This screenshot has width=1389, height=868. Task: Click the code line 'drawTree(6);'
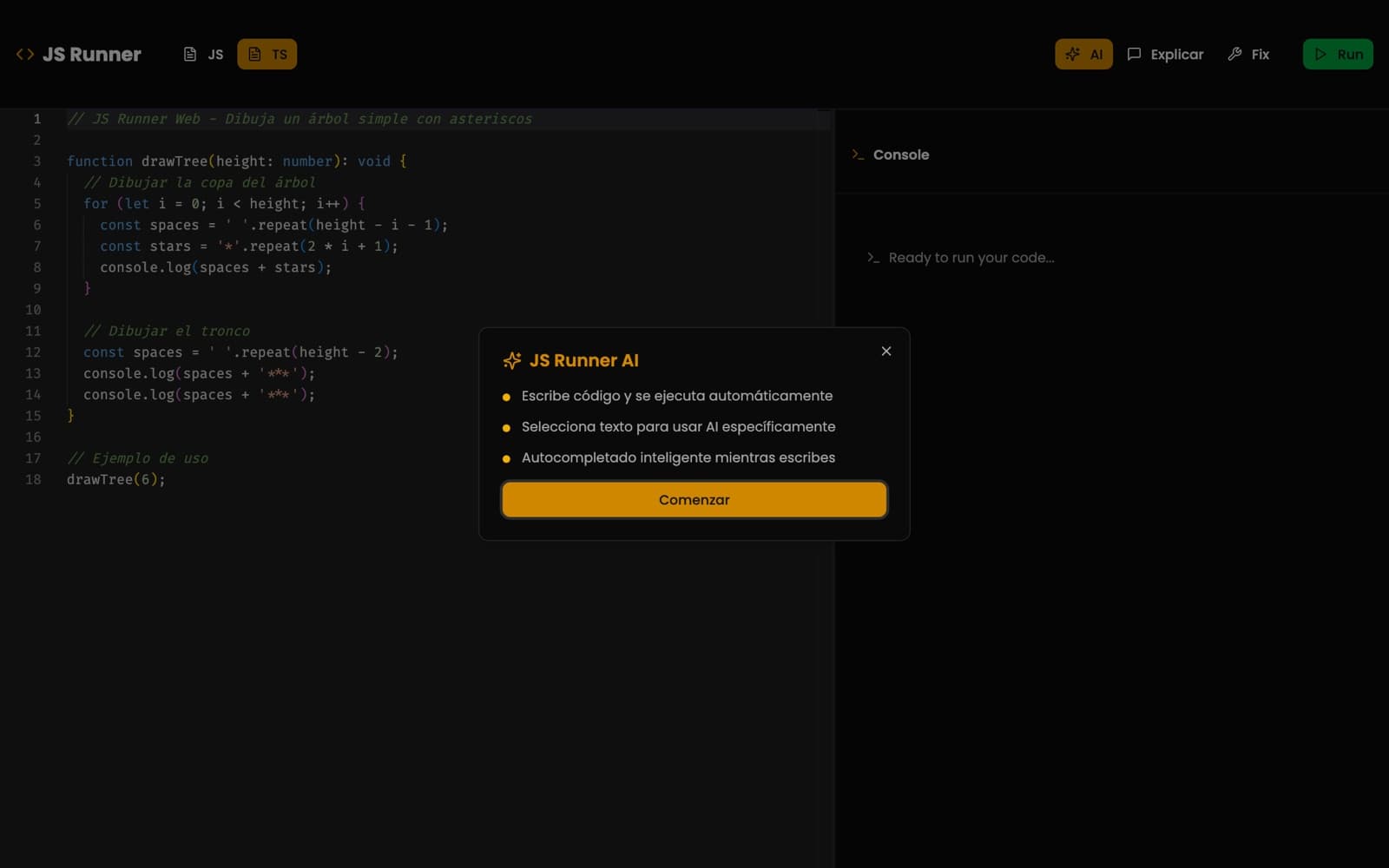116,479
